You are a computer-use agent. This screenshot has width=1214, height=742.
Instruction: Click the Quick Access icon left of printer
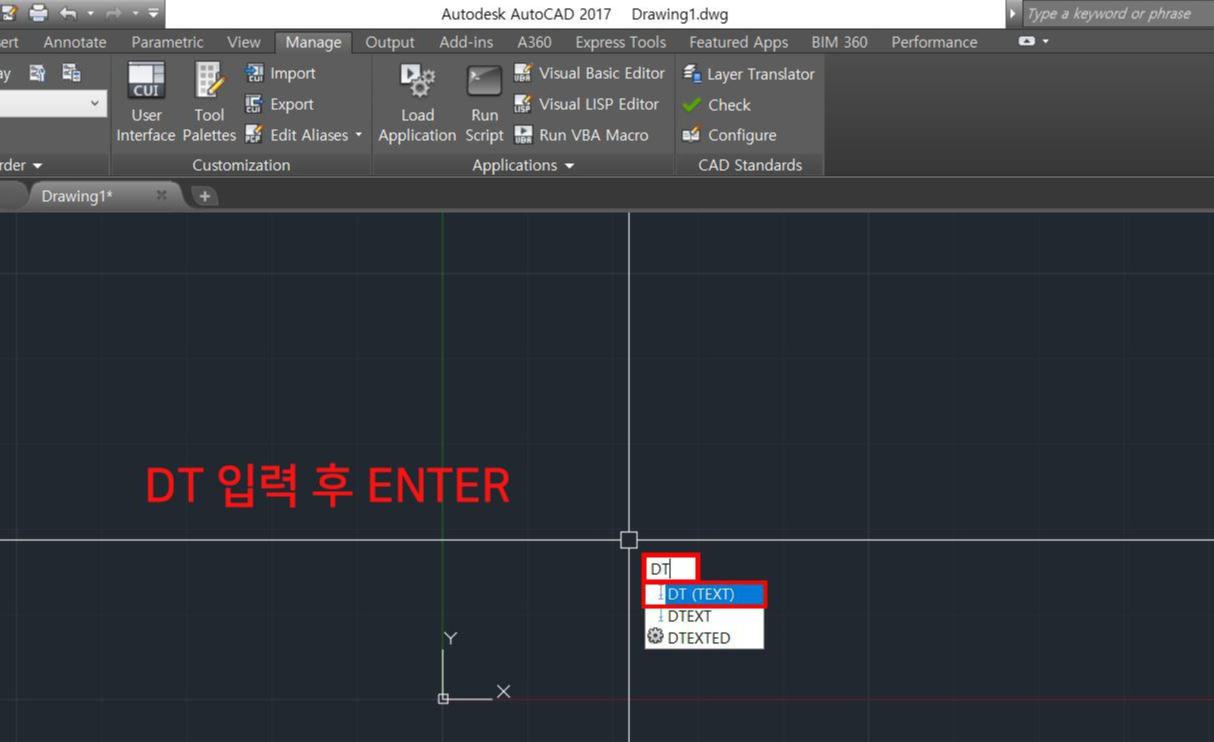point(10,13)
